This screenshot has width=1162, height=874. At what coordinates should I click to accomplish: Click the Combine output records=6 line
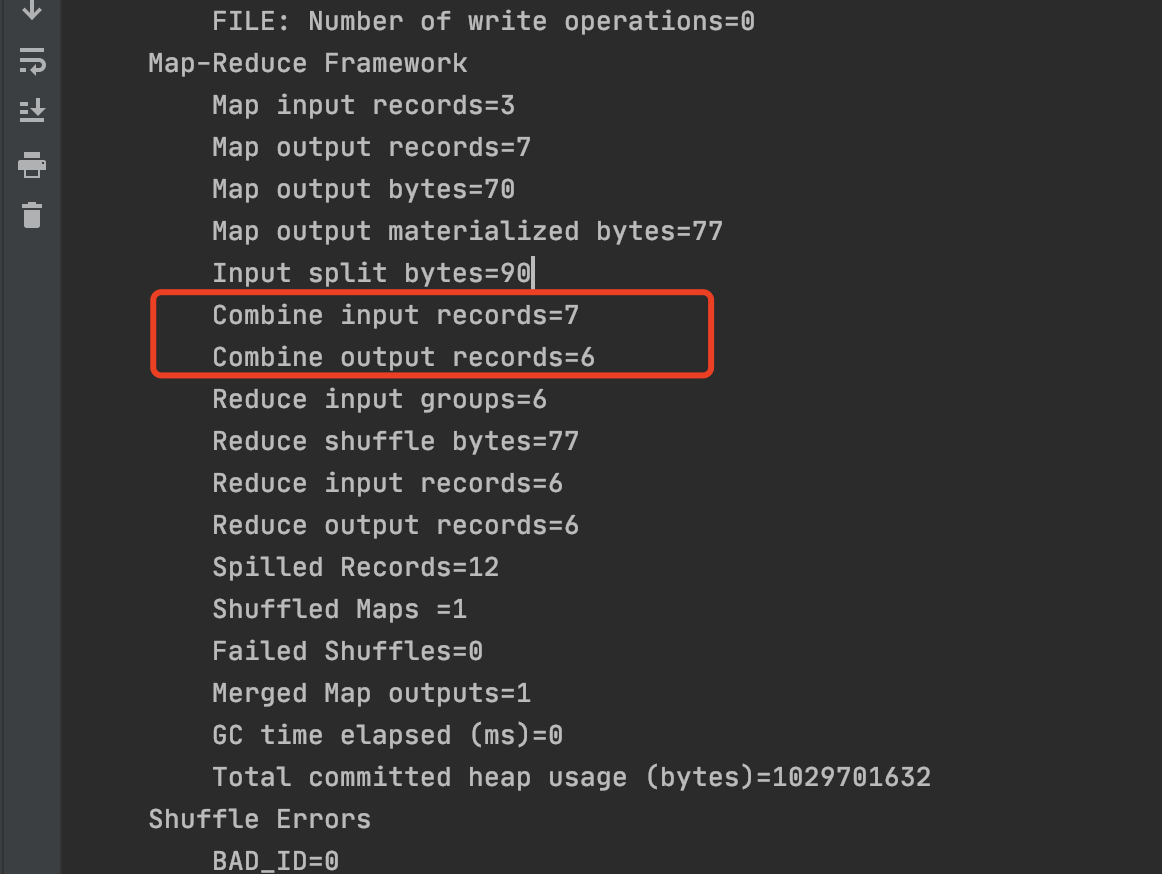click(x=403, y=357)
